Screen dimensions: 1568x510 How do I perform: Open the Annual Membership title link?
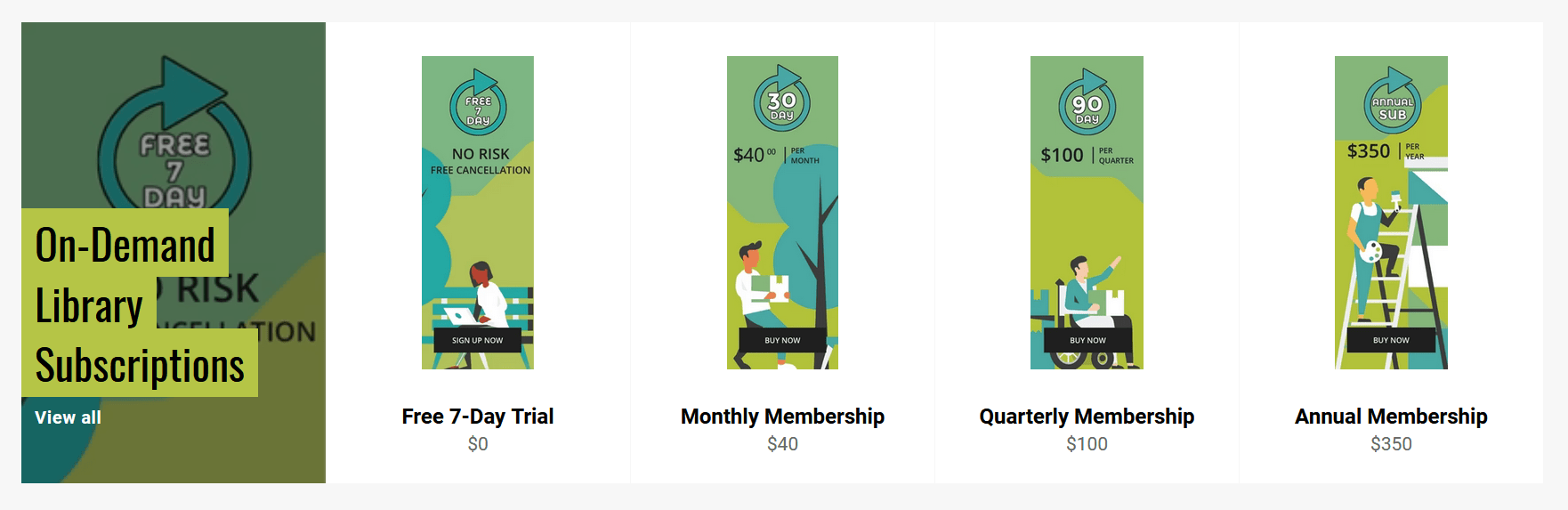[x=1391, y=417]
